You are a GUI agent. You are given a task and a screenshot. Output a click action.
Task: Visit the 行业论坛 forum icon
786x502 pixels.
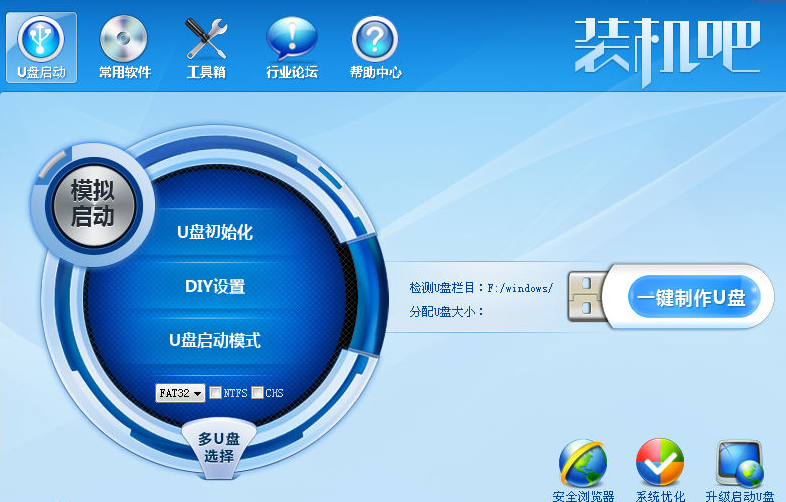[292, 48]
